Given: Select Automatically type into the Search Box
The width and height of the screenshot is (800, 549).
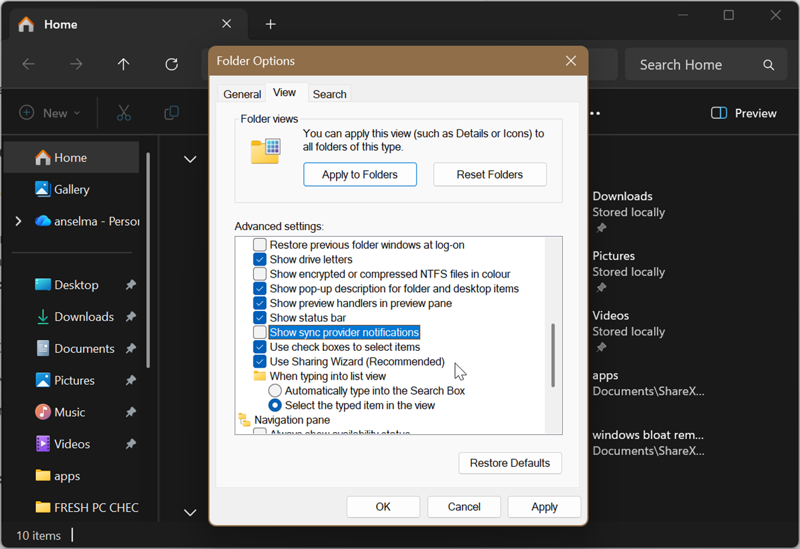Looking at the screenshot, I should point(275,391).
